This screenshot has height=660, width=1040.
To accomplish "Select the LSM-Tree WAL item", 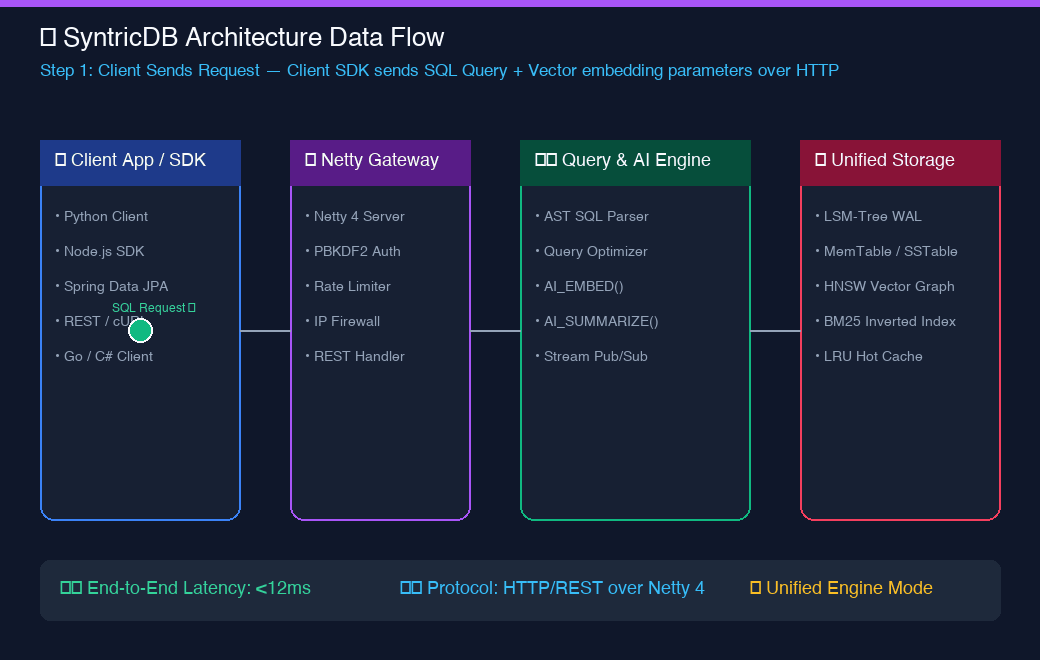I will (x=868, y=216).
